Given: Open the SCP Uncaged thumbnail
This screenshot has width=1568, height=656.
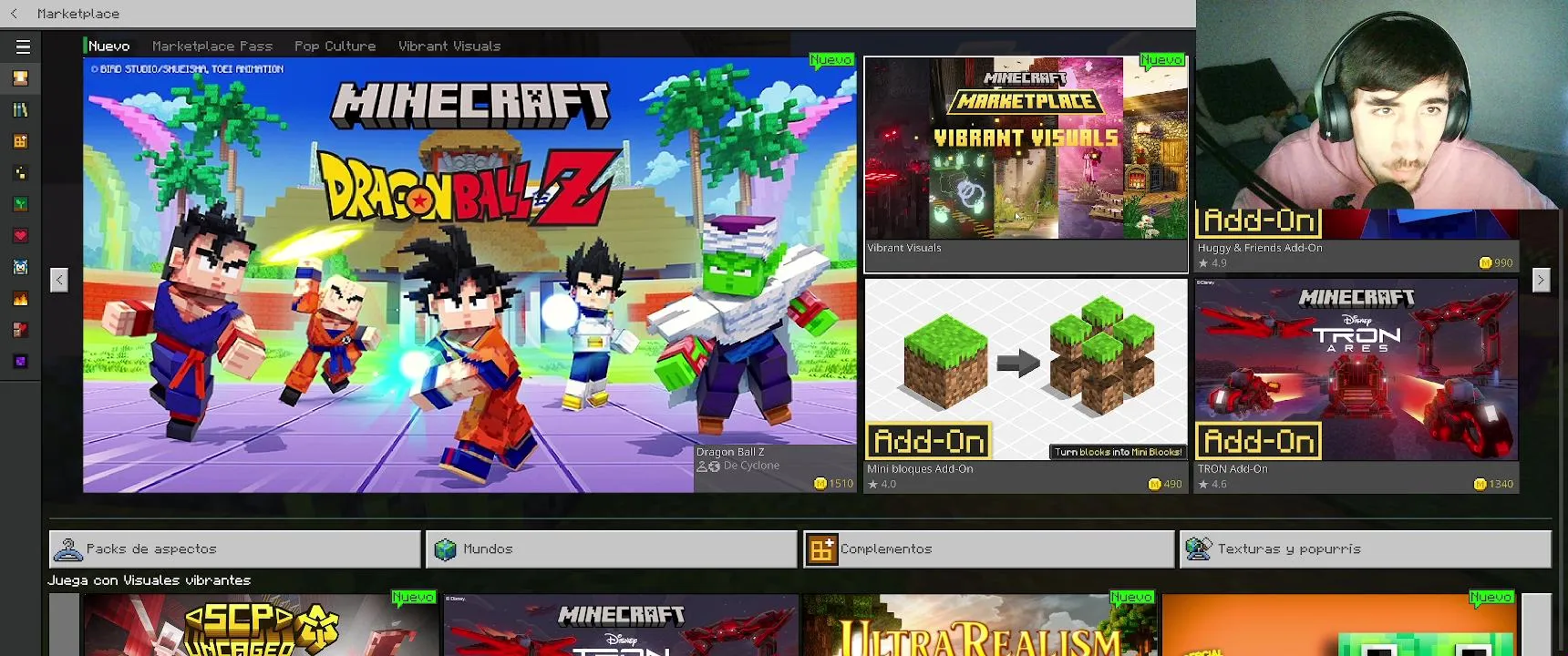Looking at the screenshot, I should (262, 625).
